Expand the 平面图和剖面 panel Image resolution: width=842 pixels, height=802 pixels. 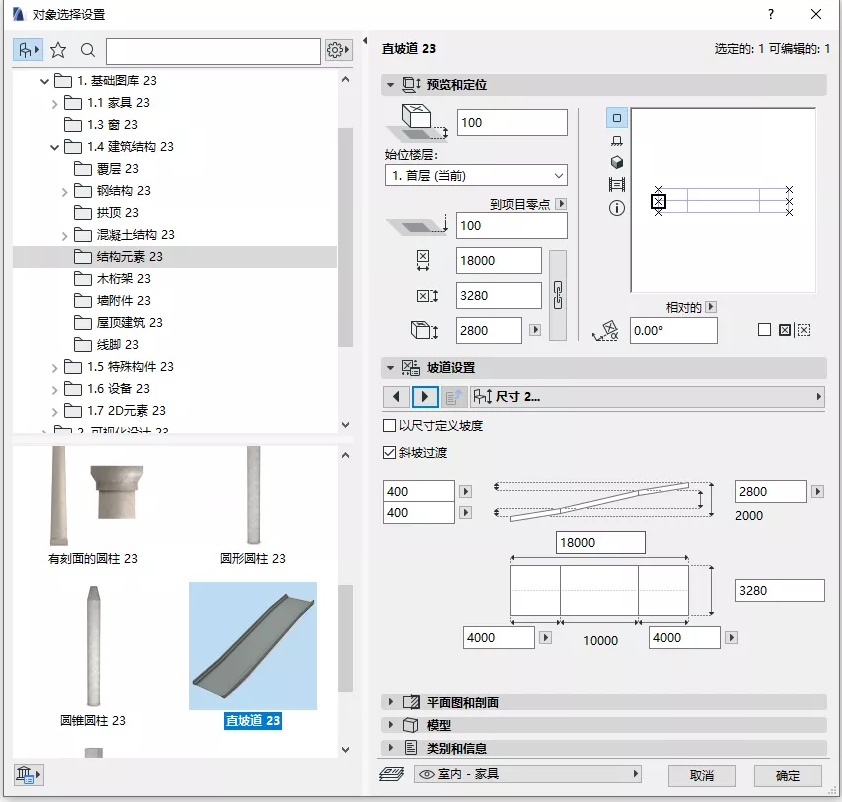coord(604,702)
